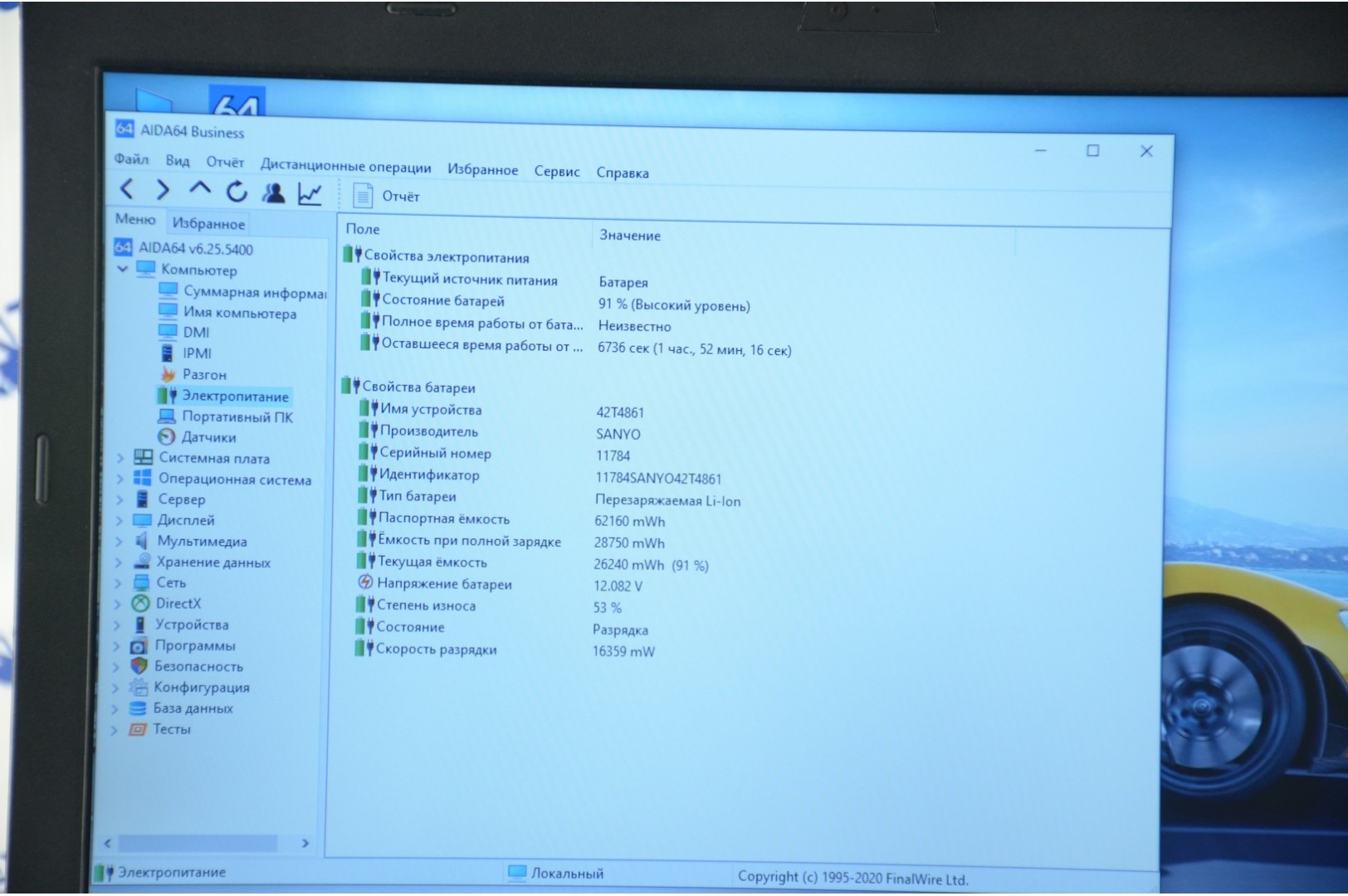Open the Справка menu
This screenshot has width=1348, height=896.
tap(623, 173)
